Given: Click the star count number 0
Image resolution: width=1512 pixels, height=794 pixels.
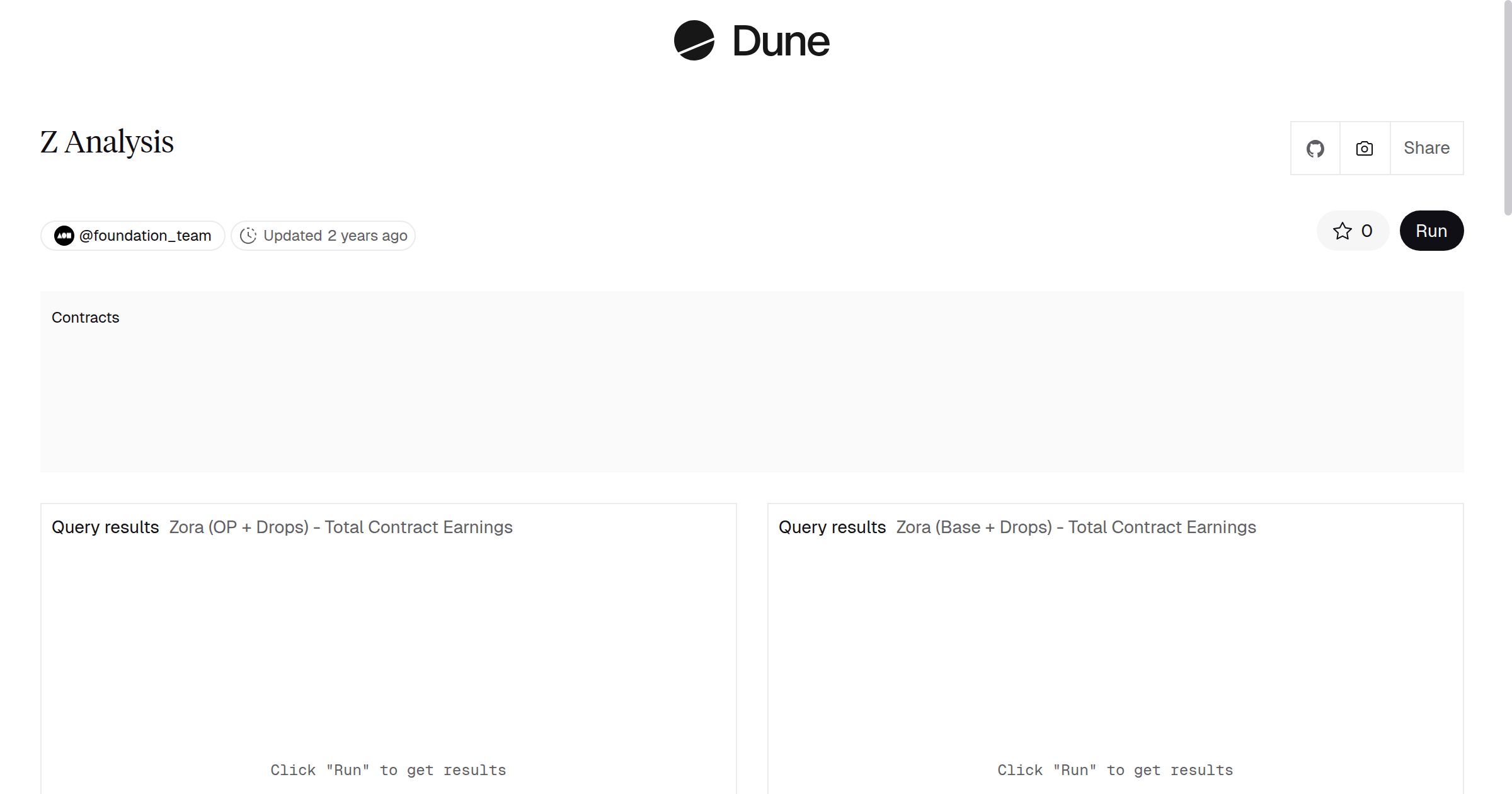Looking at the screenshot, I should click(x=1366, y=231).
